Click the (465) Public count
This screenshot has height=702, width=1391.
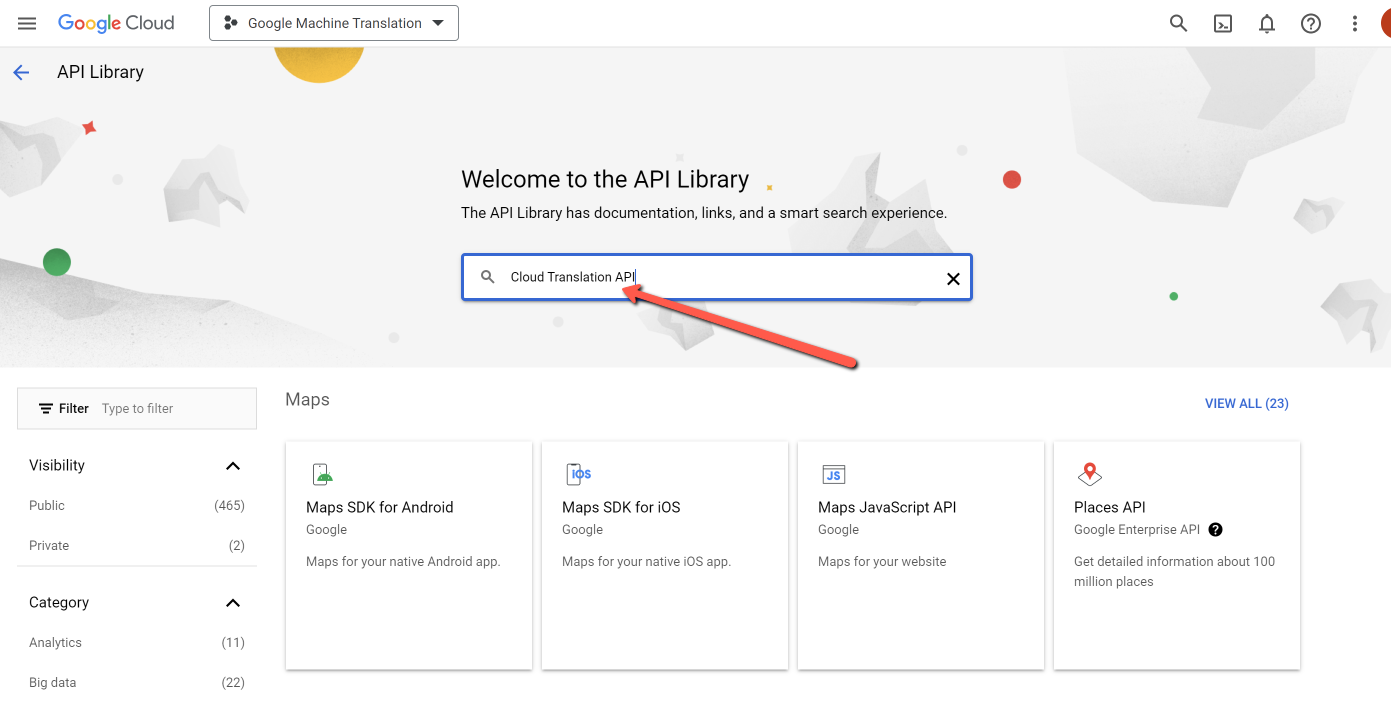[x=229, y=505]
